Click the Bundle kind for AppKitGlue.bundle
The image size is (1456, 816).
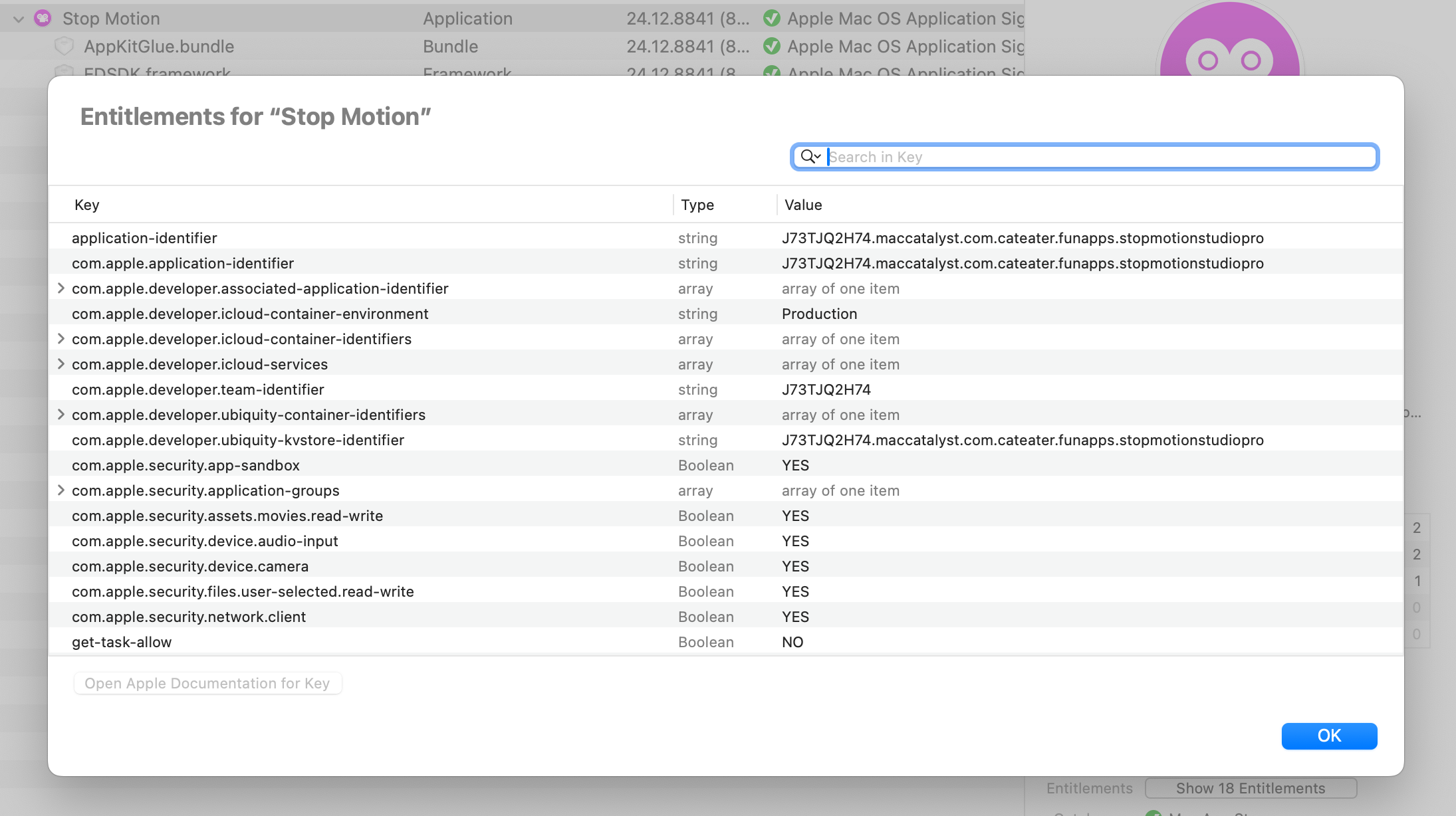point(450,47)
